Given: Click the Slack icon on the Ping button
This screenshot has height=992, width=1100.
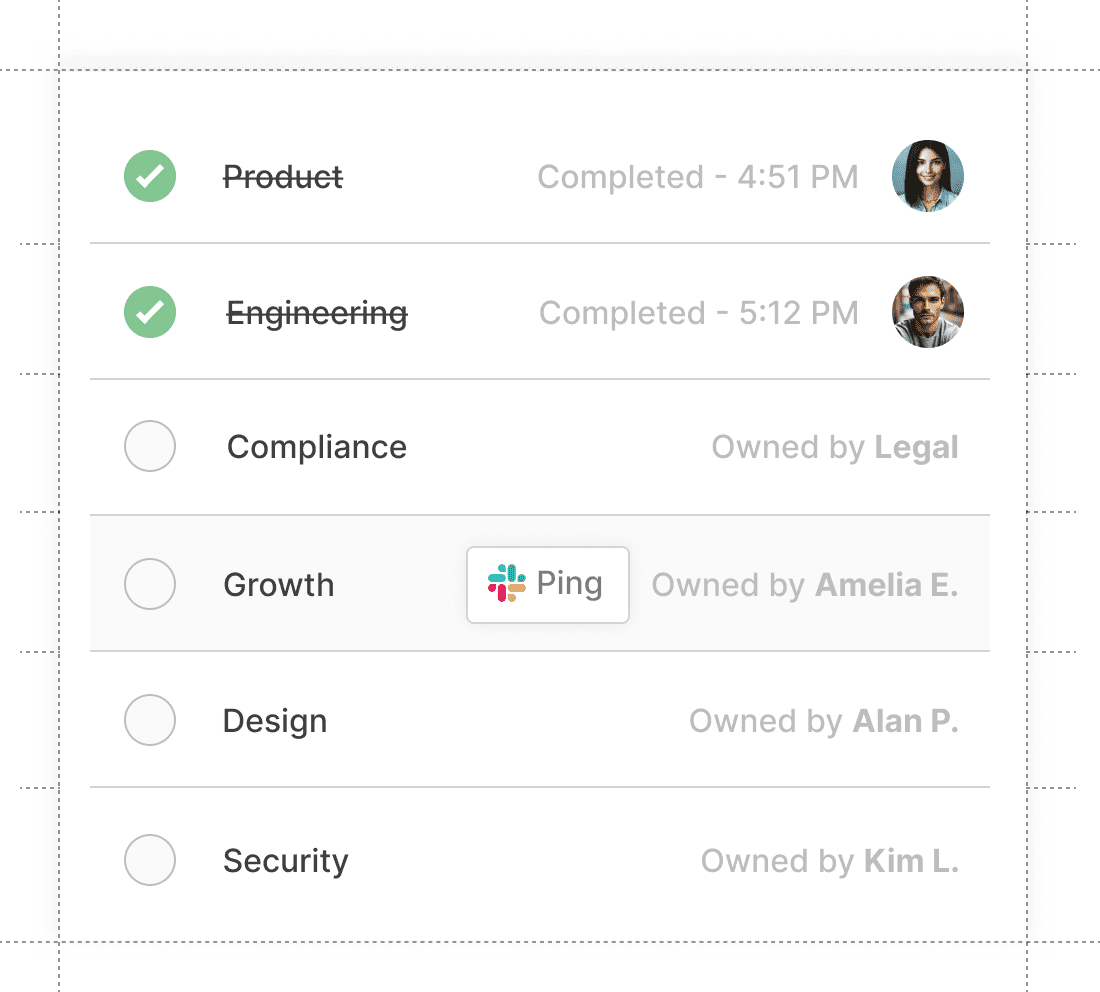Looking at the screenshot, I should click(508, 583).
